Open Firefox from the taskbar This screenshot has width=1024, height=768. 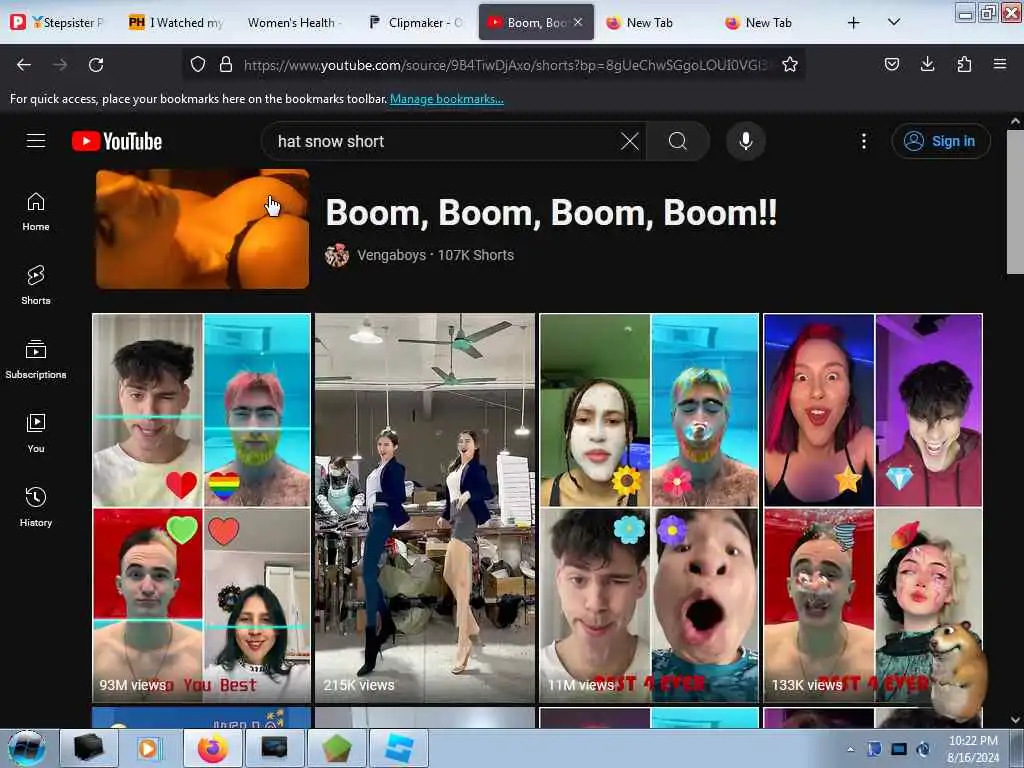pos(213,748)
